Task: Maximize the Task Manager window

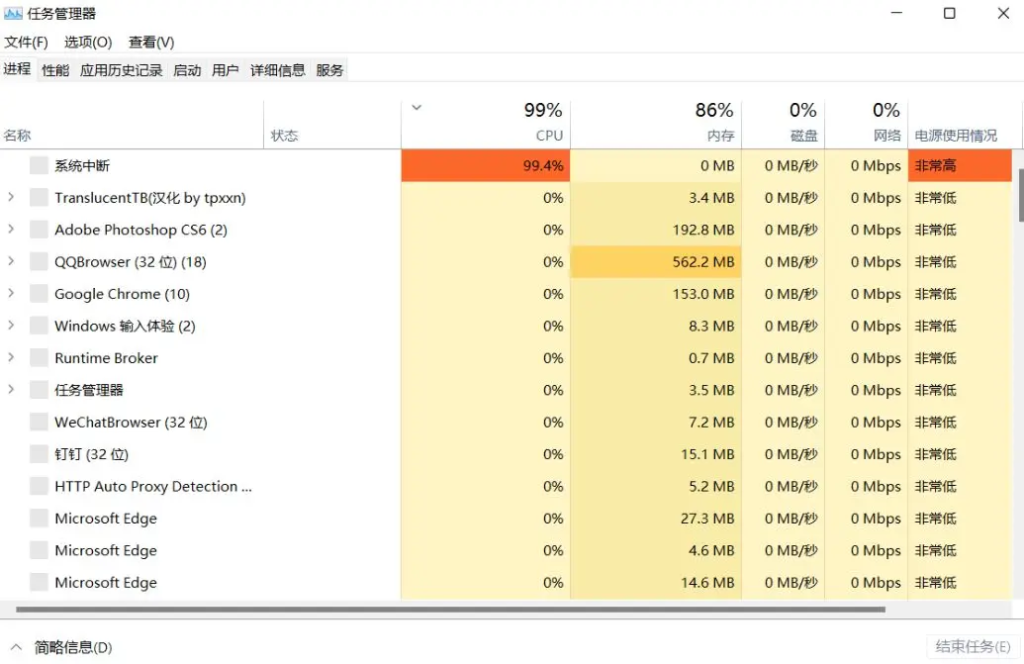Action: point(950,13)
